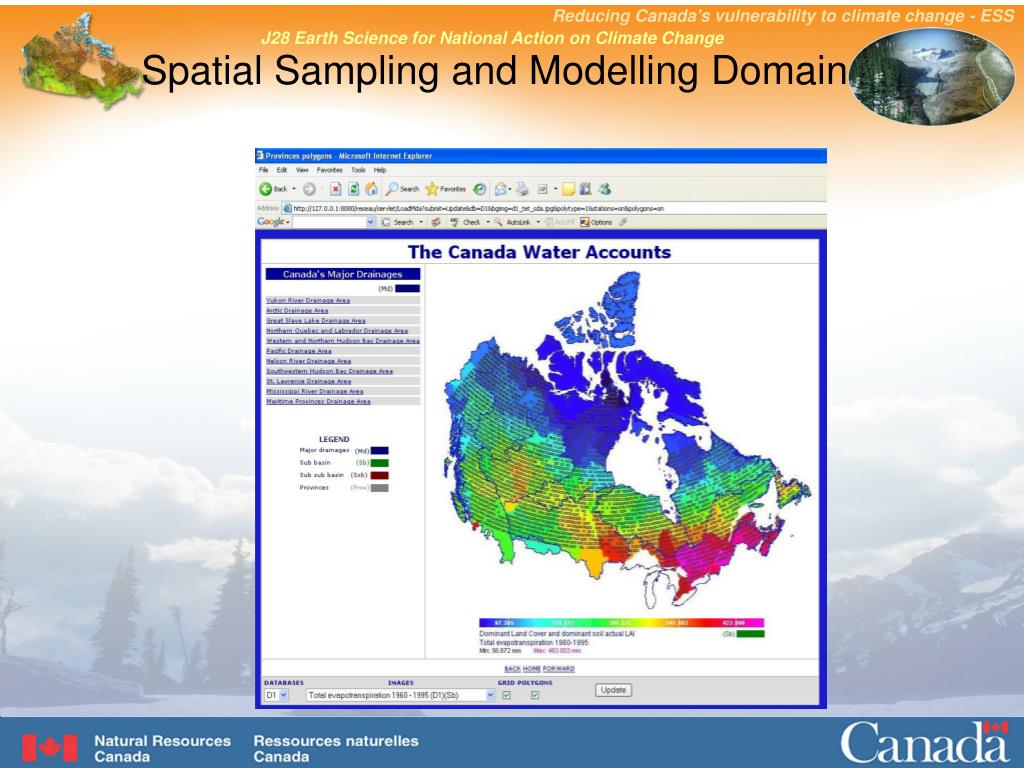
Task: Click the Google toolbar AutoLink icon
Action: pyautogui.click(x=498, y=222)
